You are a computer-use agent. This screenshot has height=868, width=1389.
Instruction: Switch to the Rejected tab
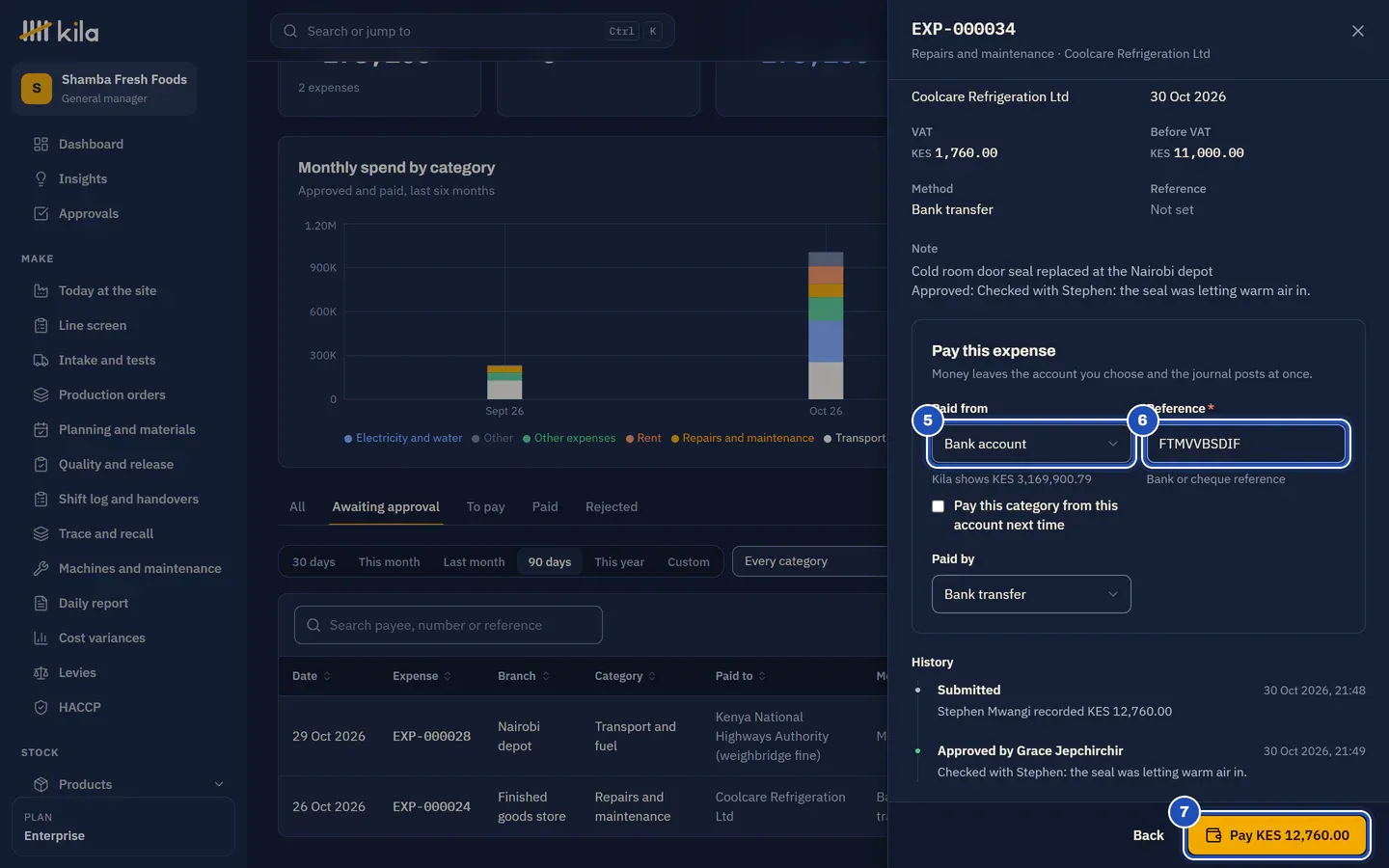(612, 507)
